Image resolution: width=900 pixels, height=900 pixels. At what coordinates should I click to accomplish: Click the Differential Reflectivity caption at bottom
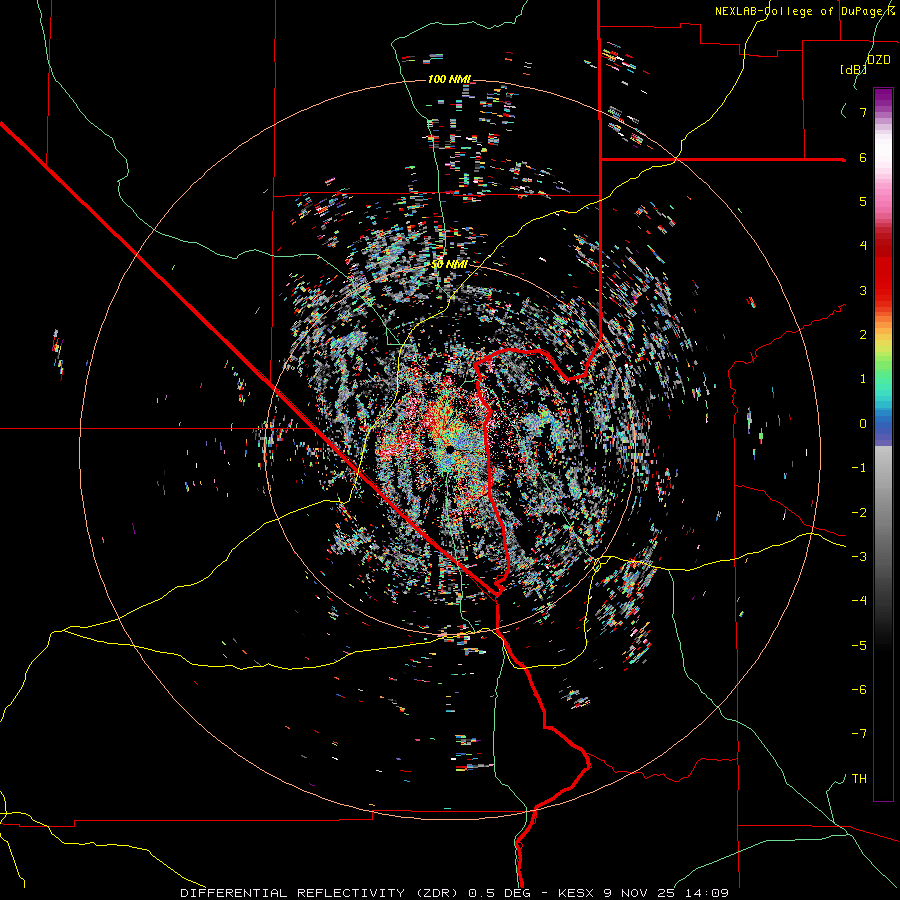click(x=454, y=893)
